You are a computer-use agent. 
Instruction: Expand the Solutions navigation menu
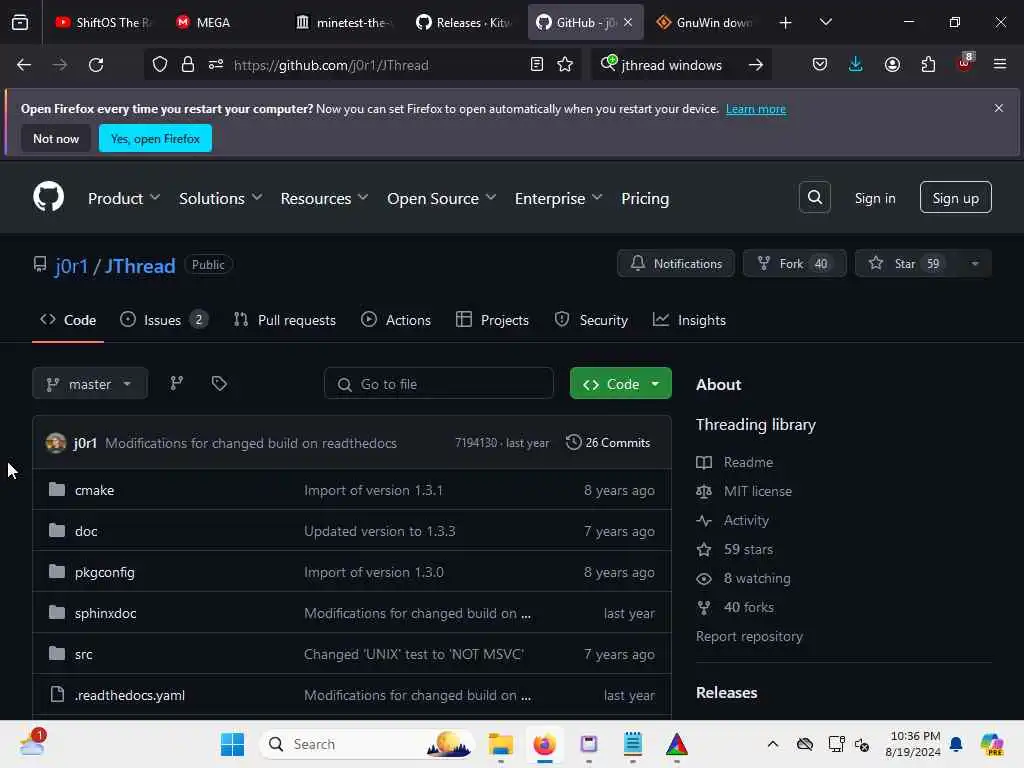click(x=221, y=199)
